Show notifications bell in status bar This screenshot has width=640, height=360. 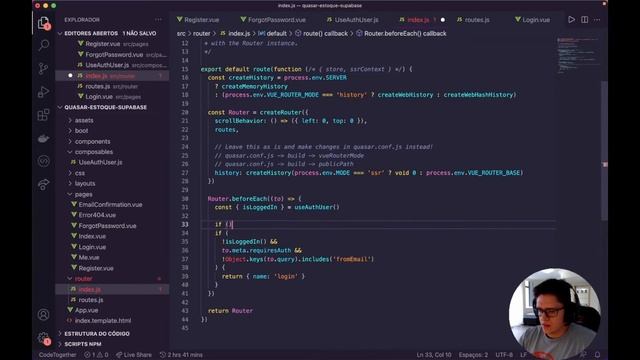tap(597, 355)
